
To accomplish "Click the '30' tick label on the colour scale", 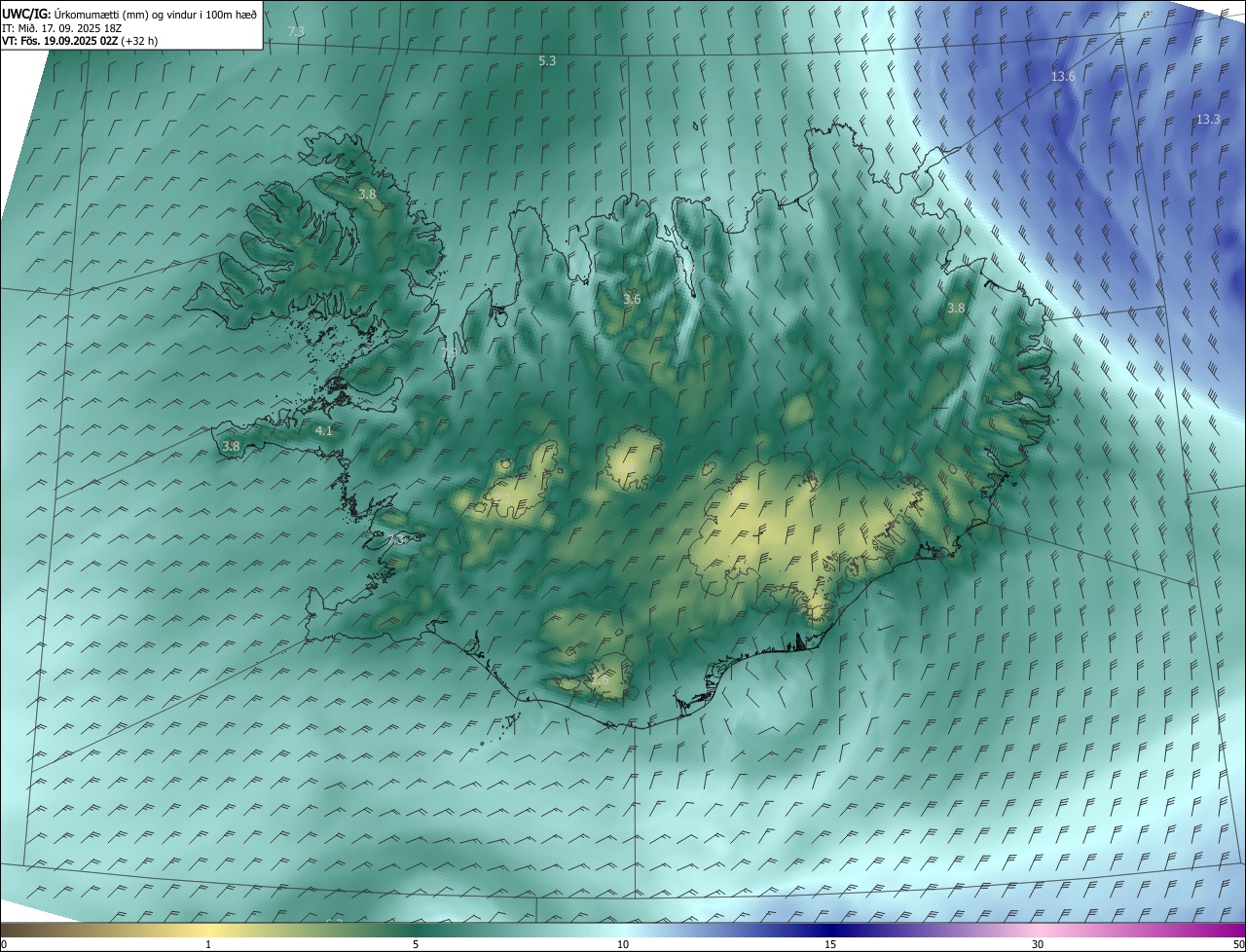I will (x=1038, y=945).
